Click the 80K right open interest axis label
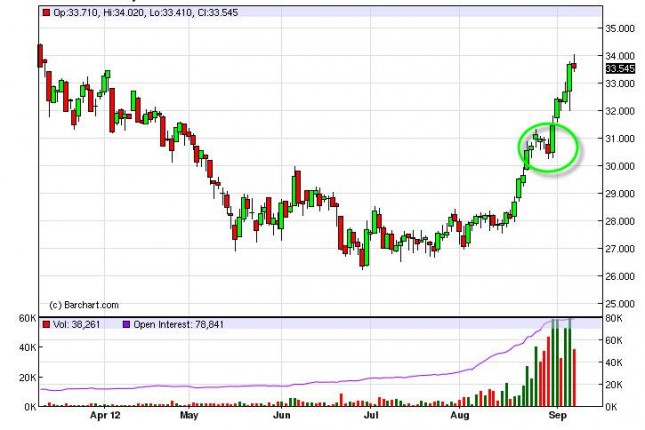Image resolution: width=645 pixels, height=430 pixels. (613, 318)
